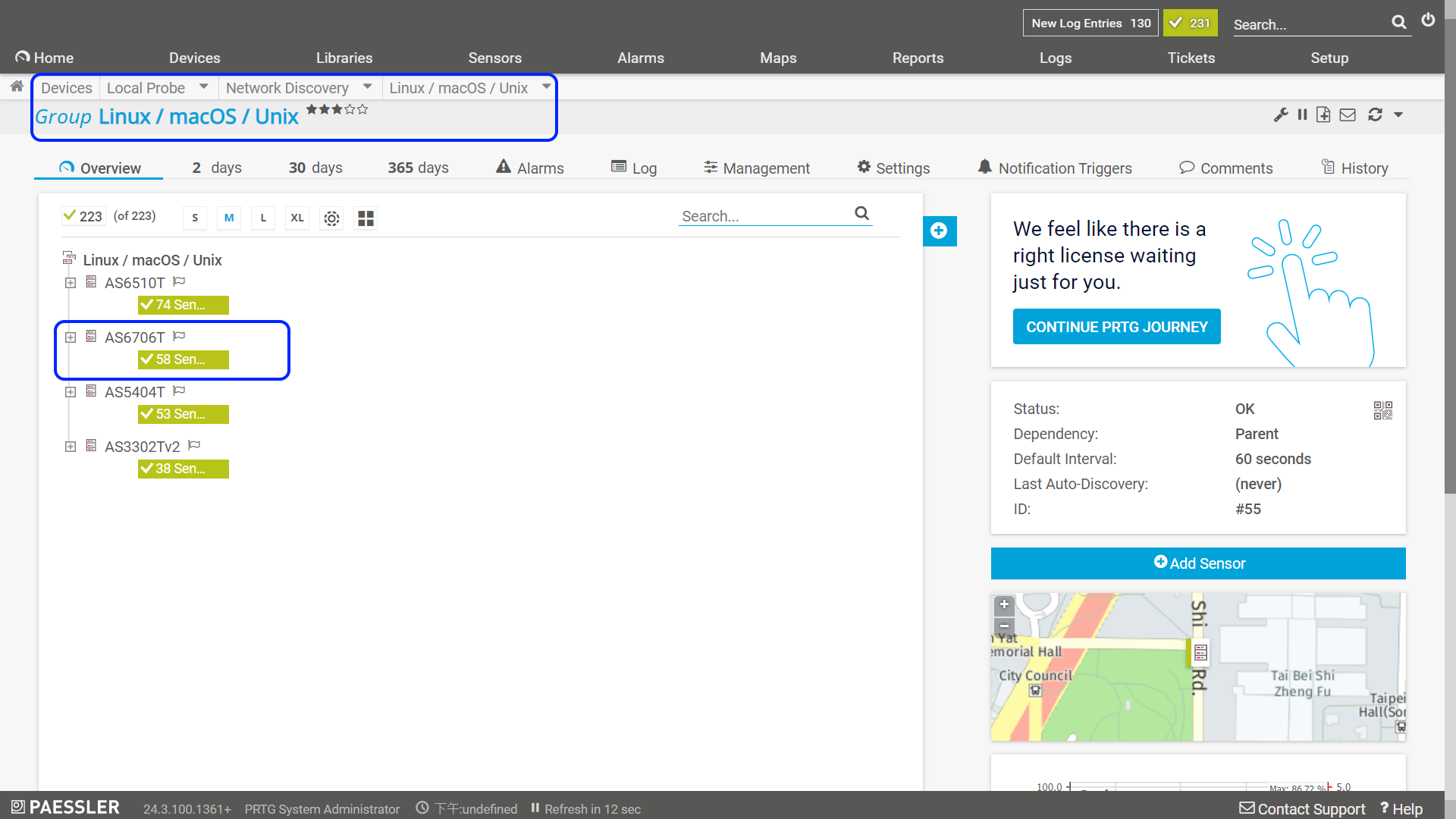Screen dimensions: 1456x819
Task: Switch to the Notification Triggers tab
Action: (1055, 168)
